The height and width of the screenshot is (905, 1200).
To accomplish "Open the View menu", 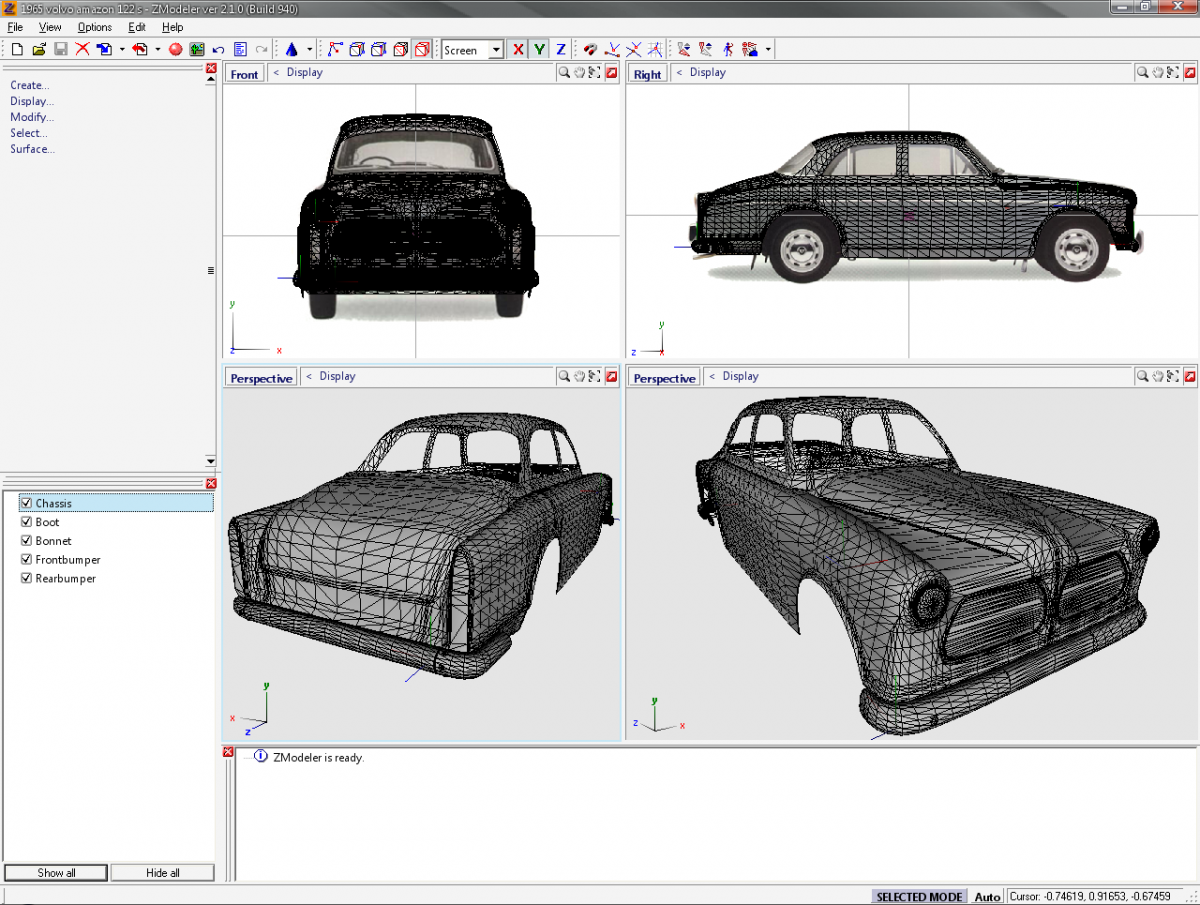I will pyautogui.click(x=50, y=27).
